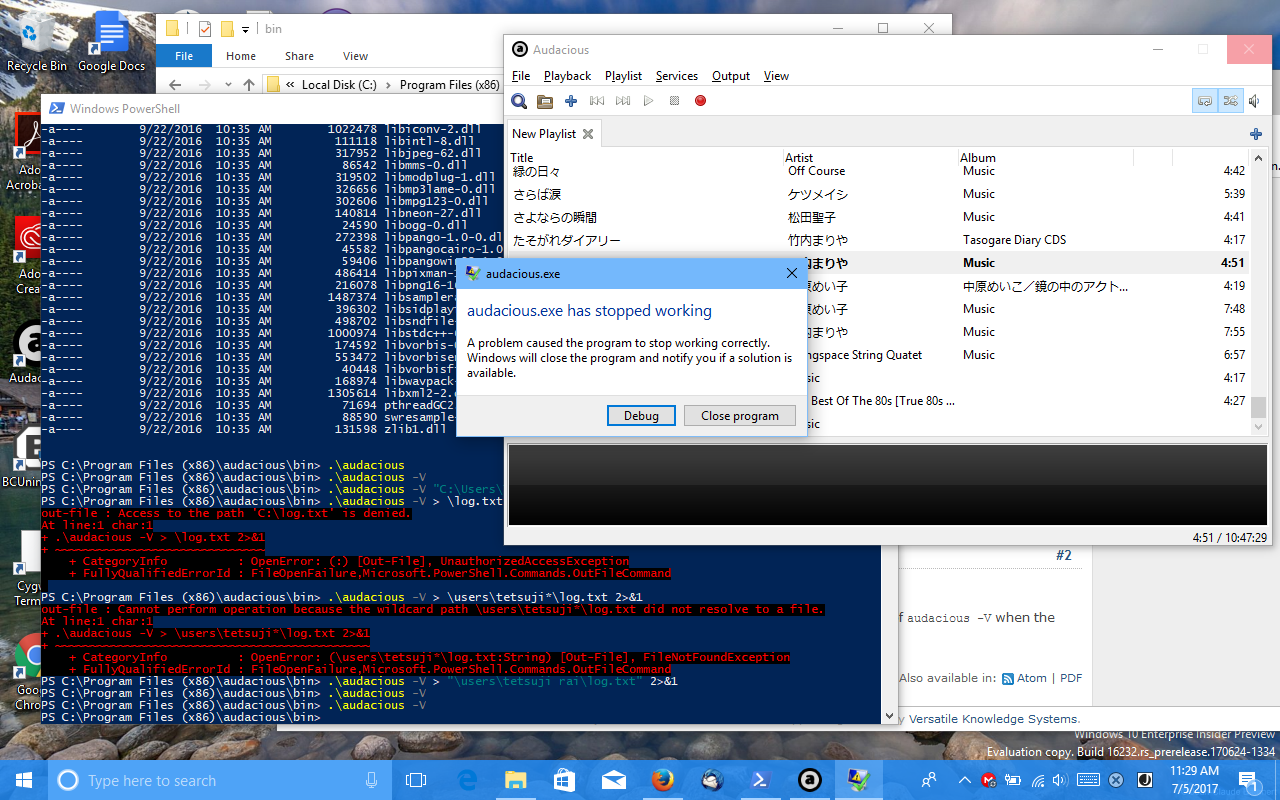Click Program Files (x86) in Explorer address bar
Screen dimensions: 1280x800
click(449, 85)
